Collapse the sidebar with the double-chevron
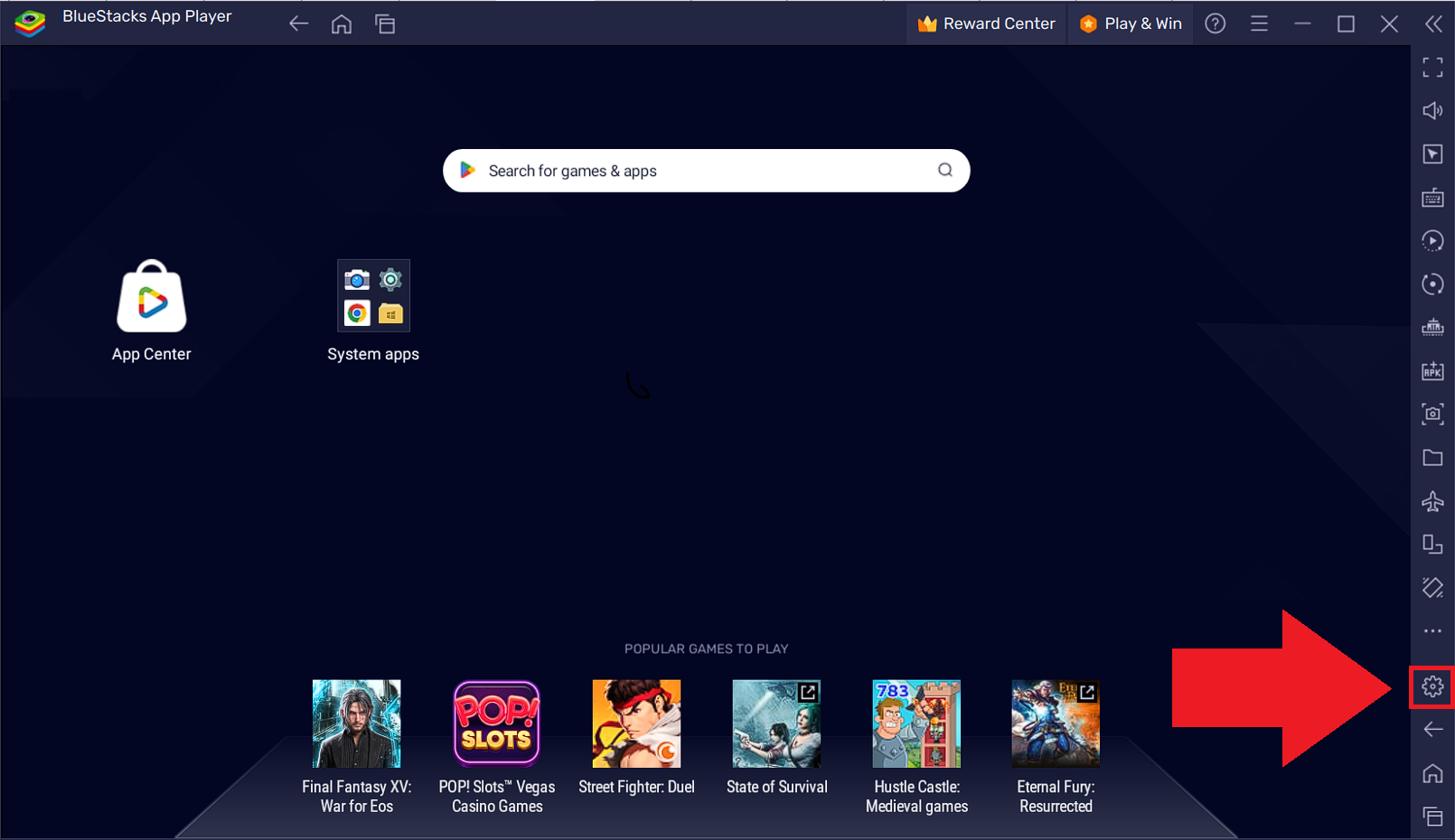 click(1434, 23)
